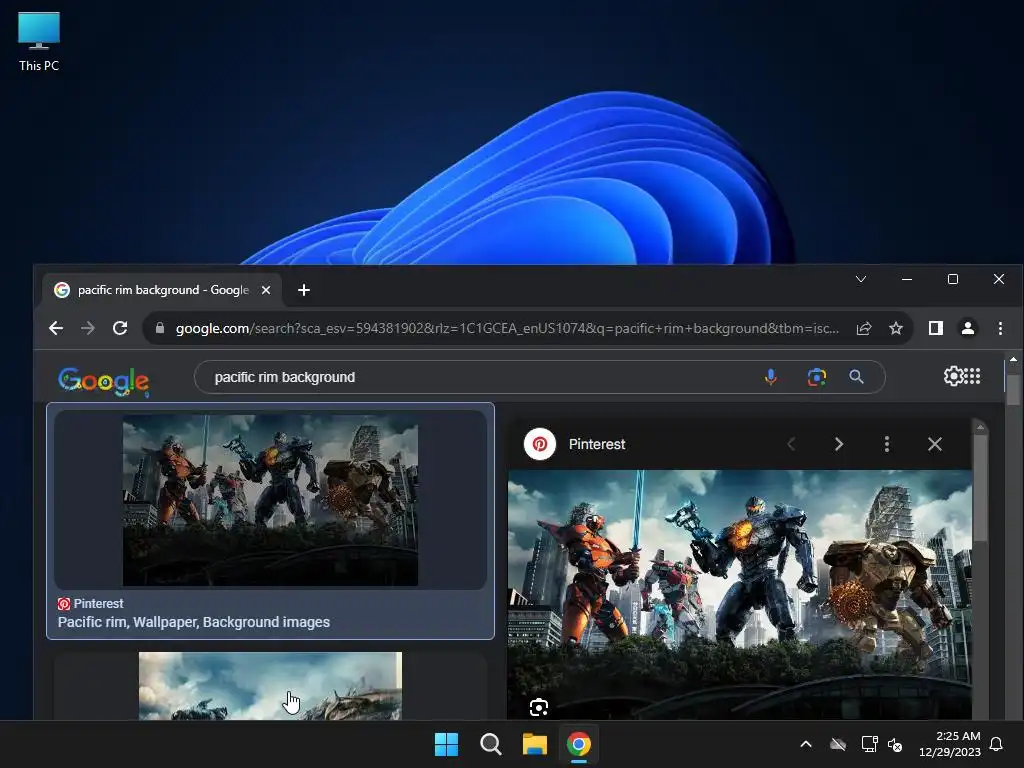Open 'Pacific rim, Wallpaper, Background images' title
This screenshot has width=1024, height=768.
click(193, 622)
